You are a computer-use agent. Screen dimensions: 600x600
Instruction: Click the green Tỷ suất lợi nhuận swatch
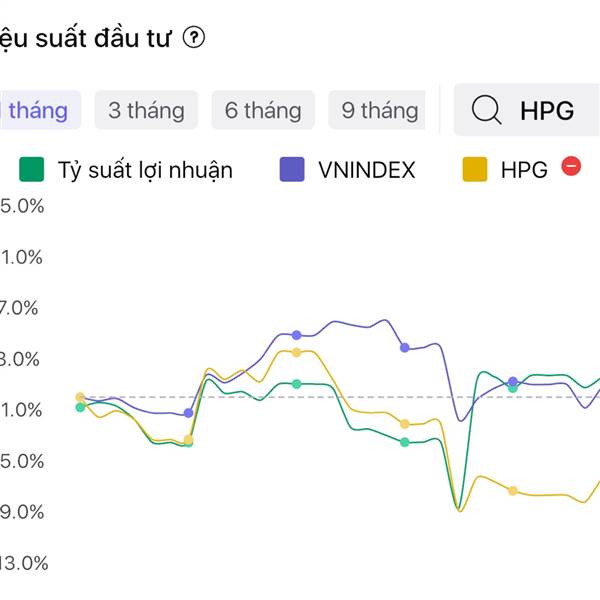click(x=33, y=170)
